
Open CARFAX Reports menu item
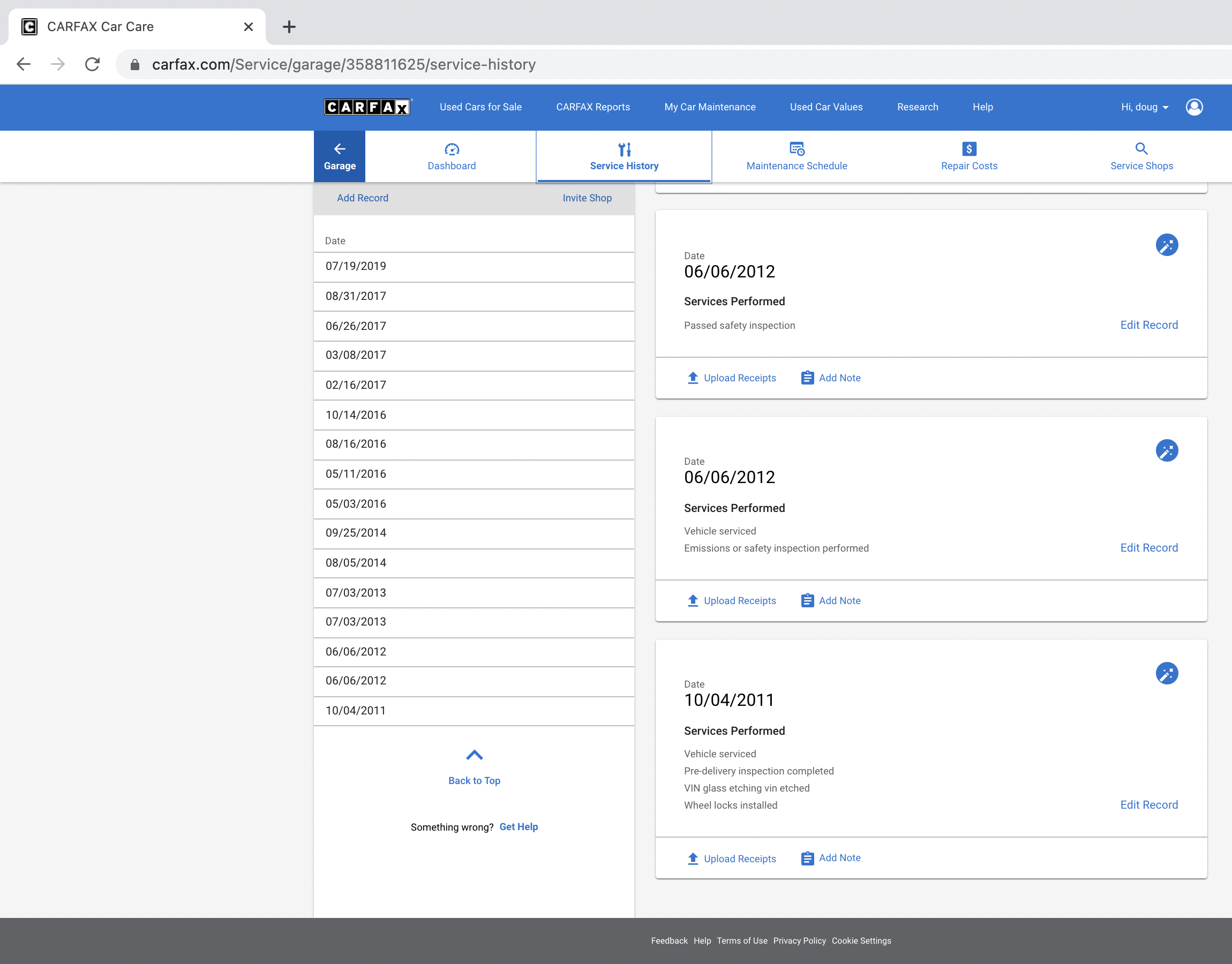click(x=592, y=107)
